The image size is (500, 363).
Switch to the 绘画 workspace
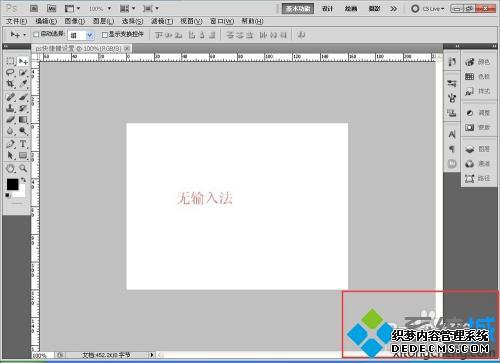(x=351, y=9)
